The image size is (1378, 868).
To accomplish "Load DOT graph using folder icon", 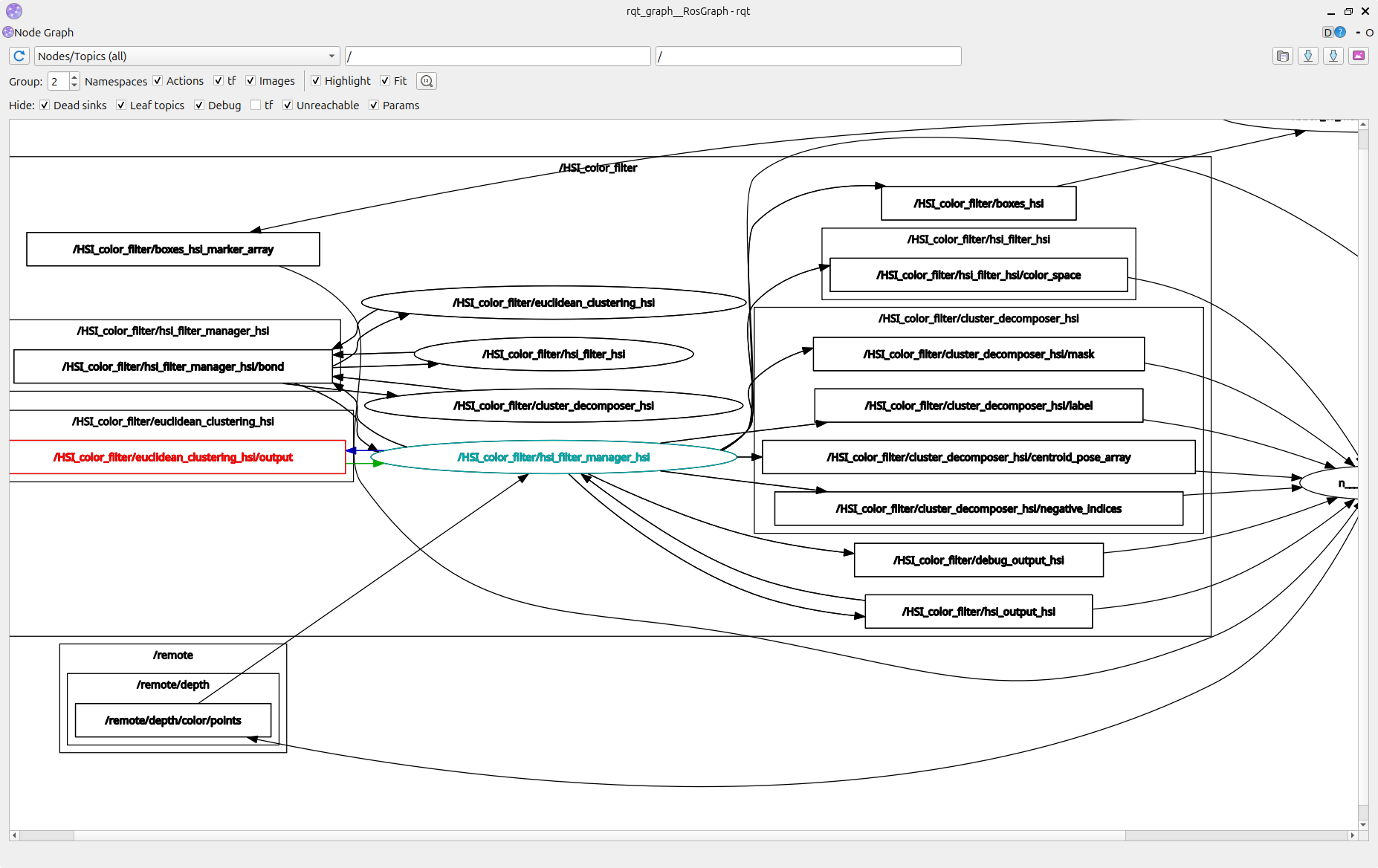I will click(1283, 56).
